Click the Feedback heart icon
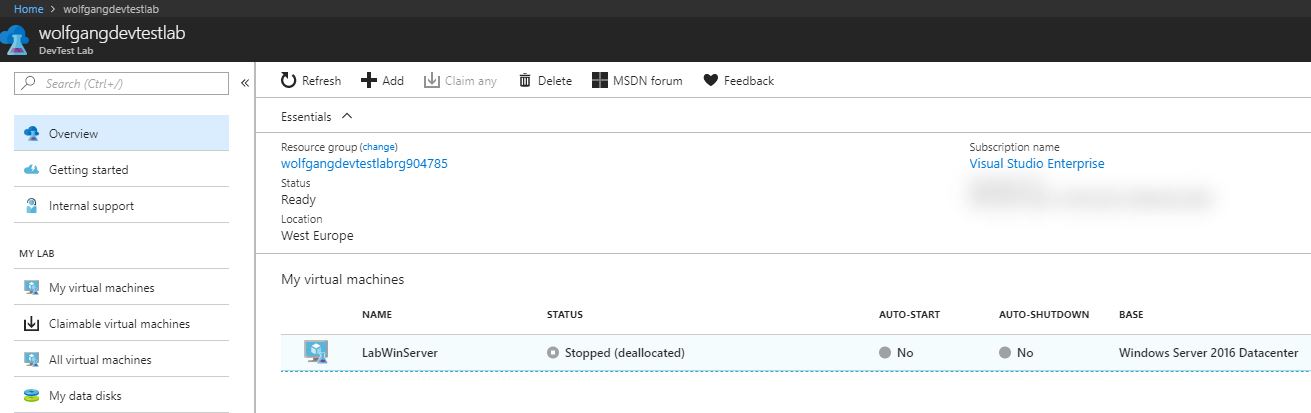 pos(711,80)
